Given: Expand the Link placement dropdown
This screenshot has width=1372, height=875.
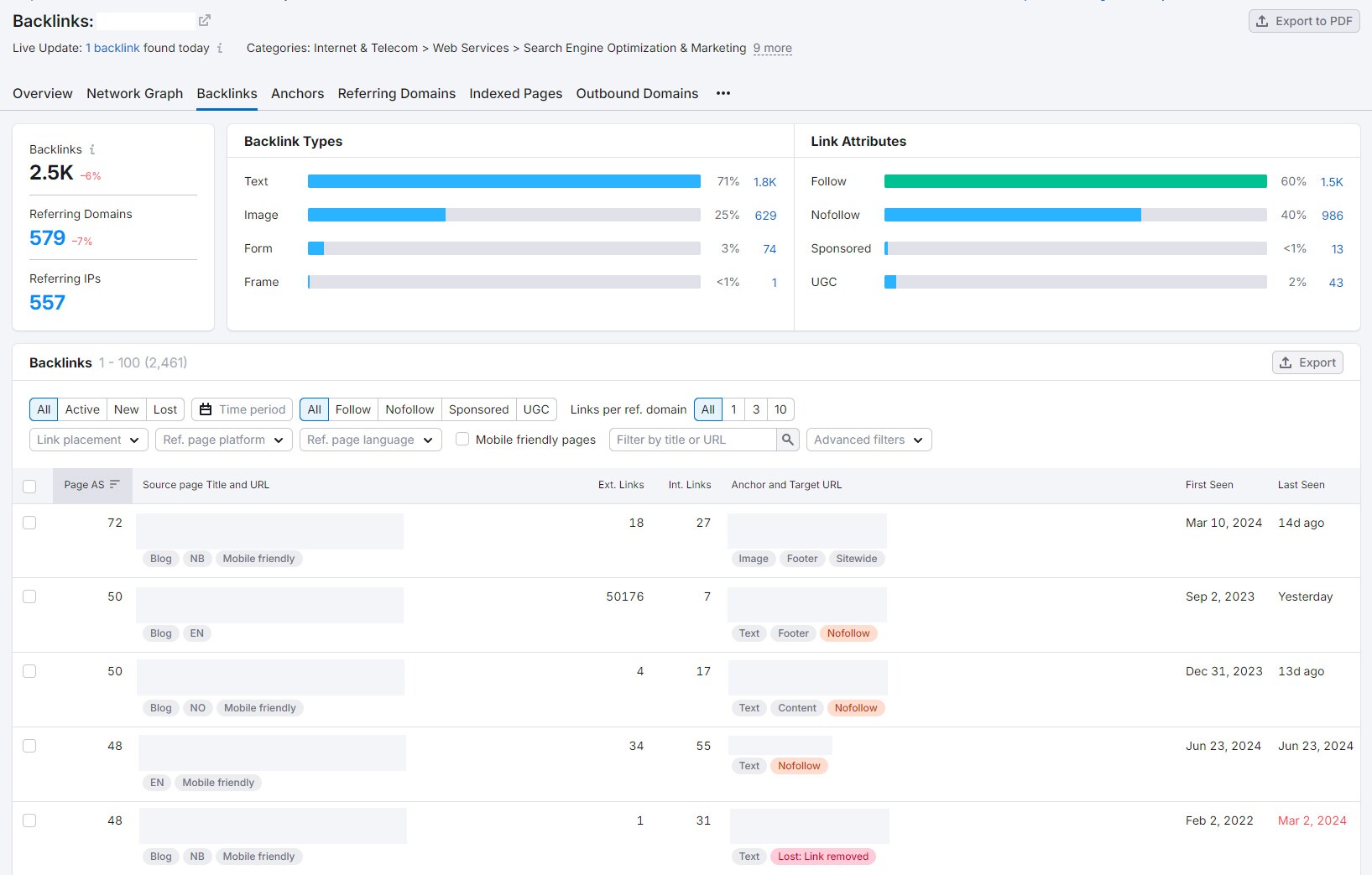Looking at the screenshot, I should coord(88,440).
